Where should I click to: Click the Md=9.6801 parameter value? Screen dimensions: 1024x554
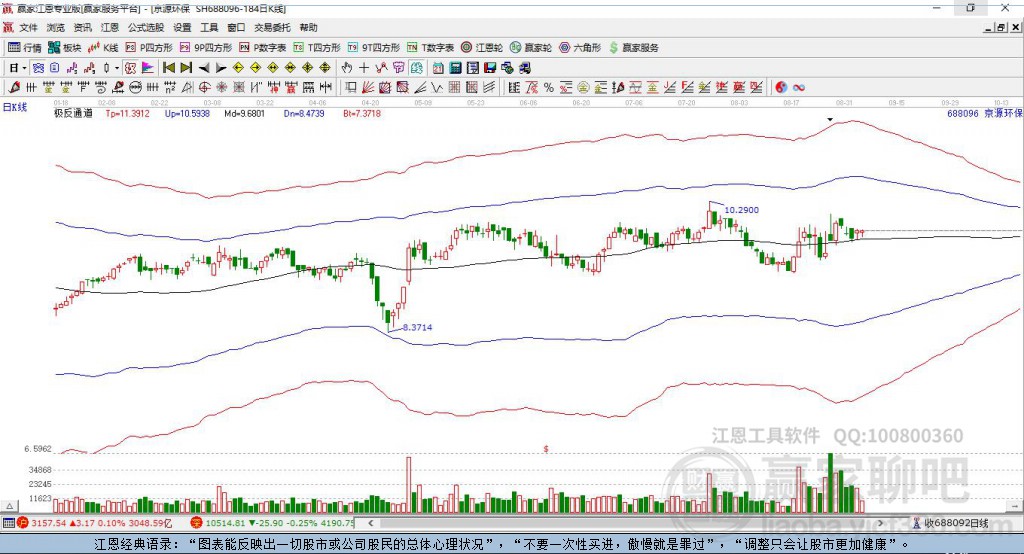click(244, 113)
